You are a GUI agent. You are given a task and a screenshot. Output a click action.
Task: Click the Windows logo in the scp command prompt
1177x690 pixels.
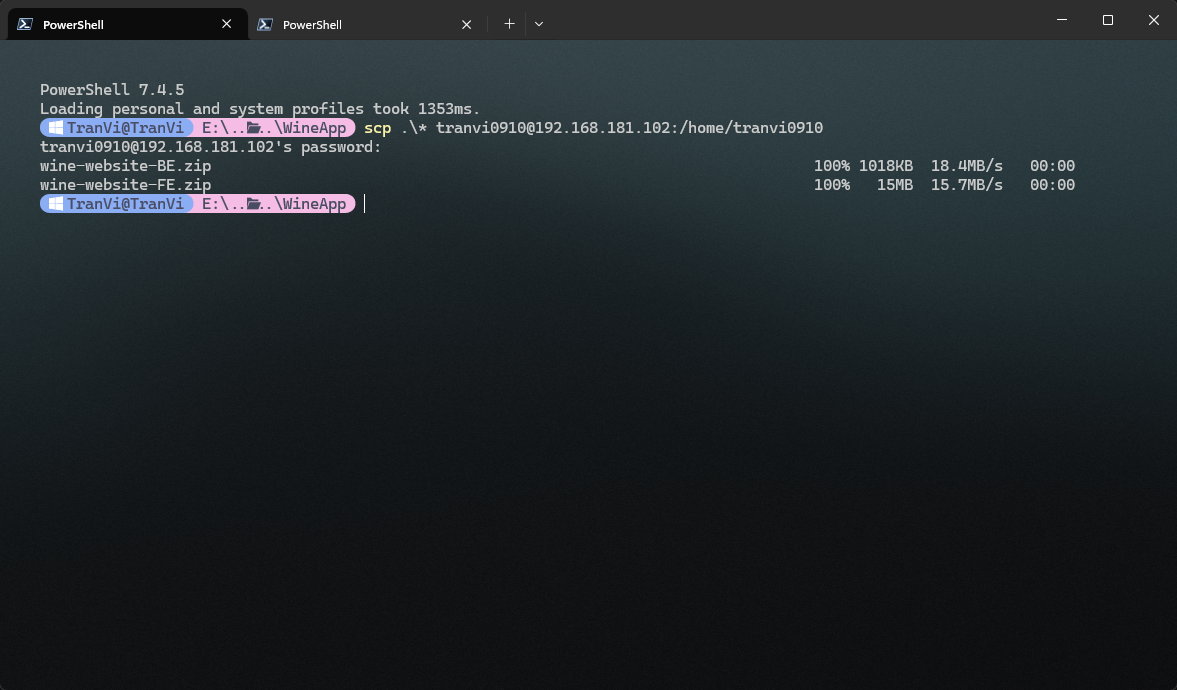pos(56,128)
